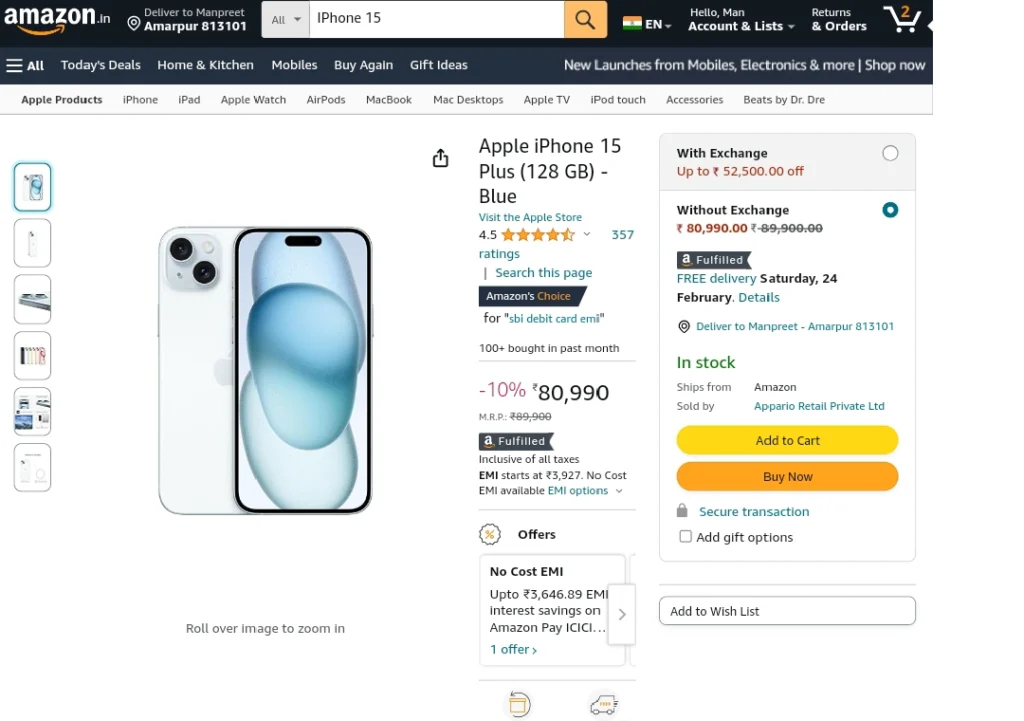Click the delivery location pin icon
The image size is (1024, 721).
click(134, 24)
